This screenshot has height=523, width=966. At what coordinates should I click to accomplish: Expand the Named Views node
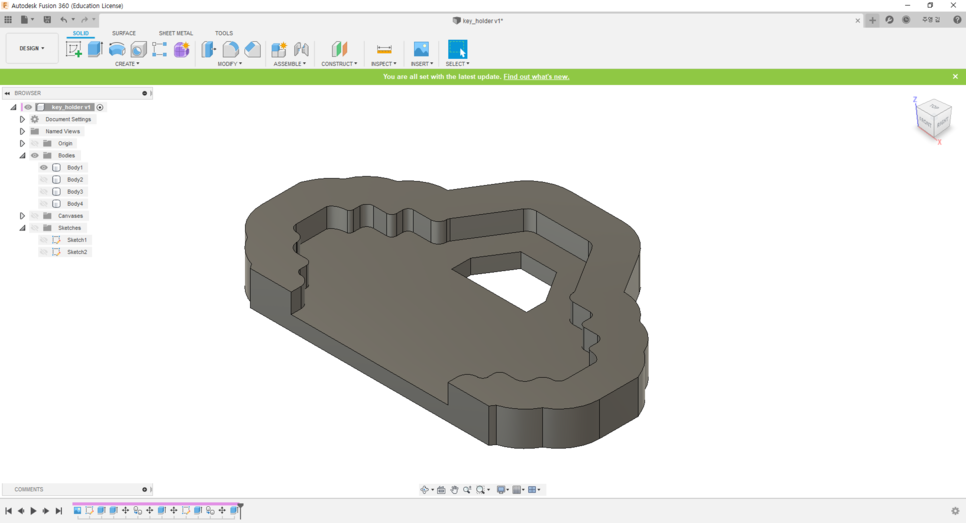(x=22, y=131)
